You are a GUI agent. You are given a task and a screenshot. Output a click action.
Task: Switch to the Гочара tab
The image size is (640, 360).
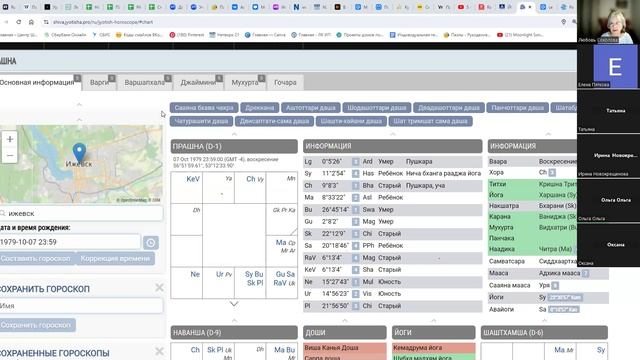[x=285, y=82]
